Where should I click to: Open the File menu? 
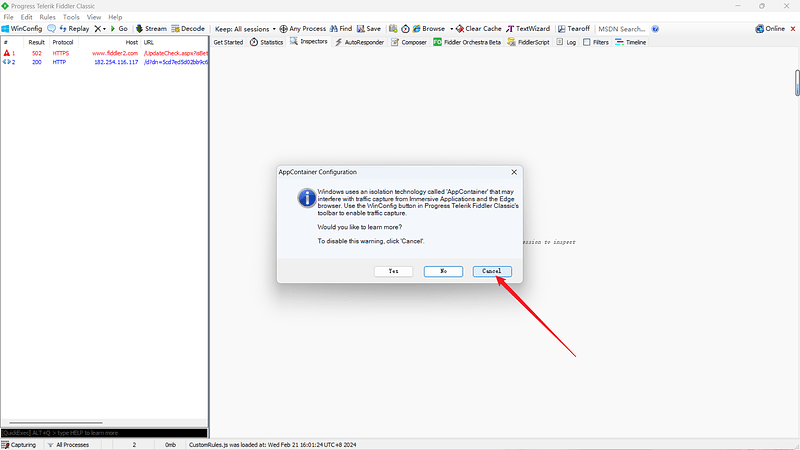coord(9,17)
